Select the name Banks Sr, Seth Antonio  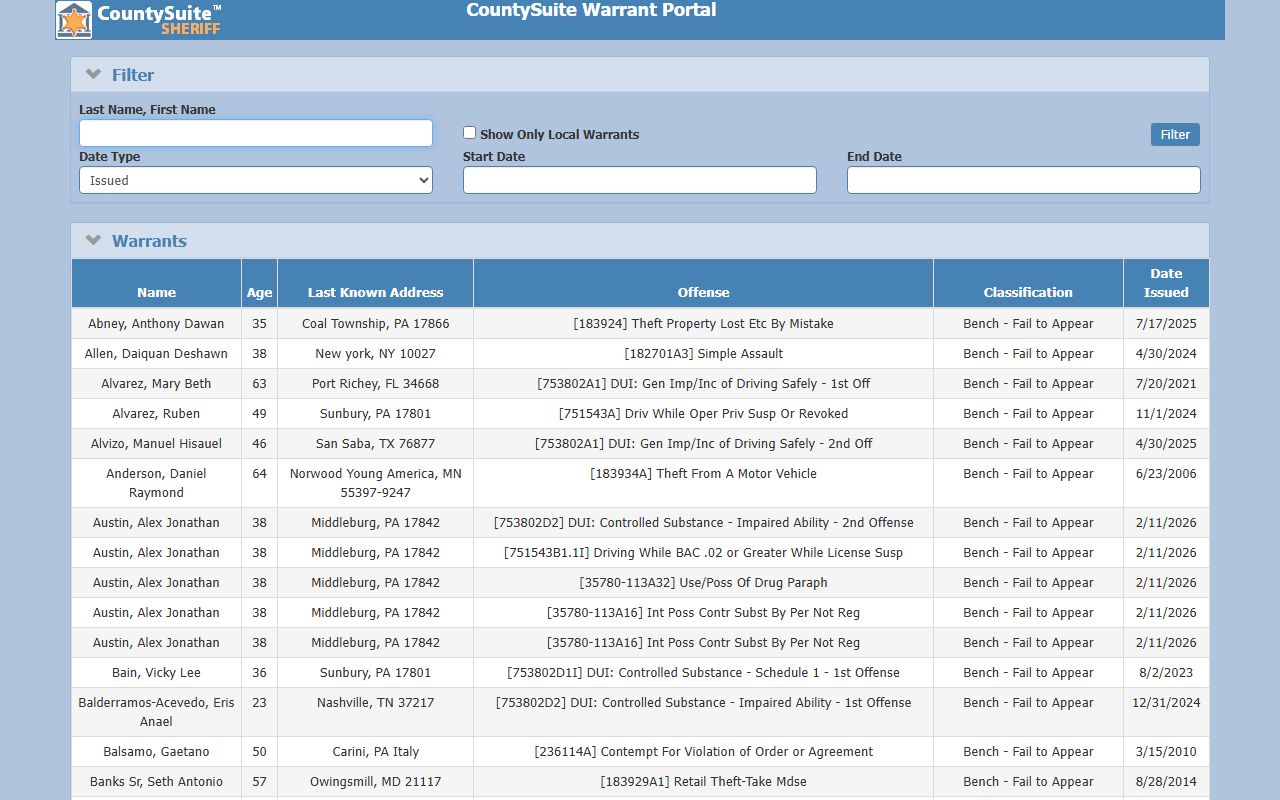(x=156, y=781)
